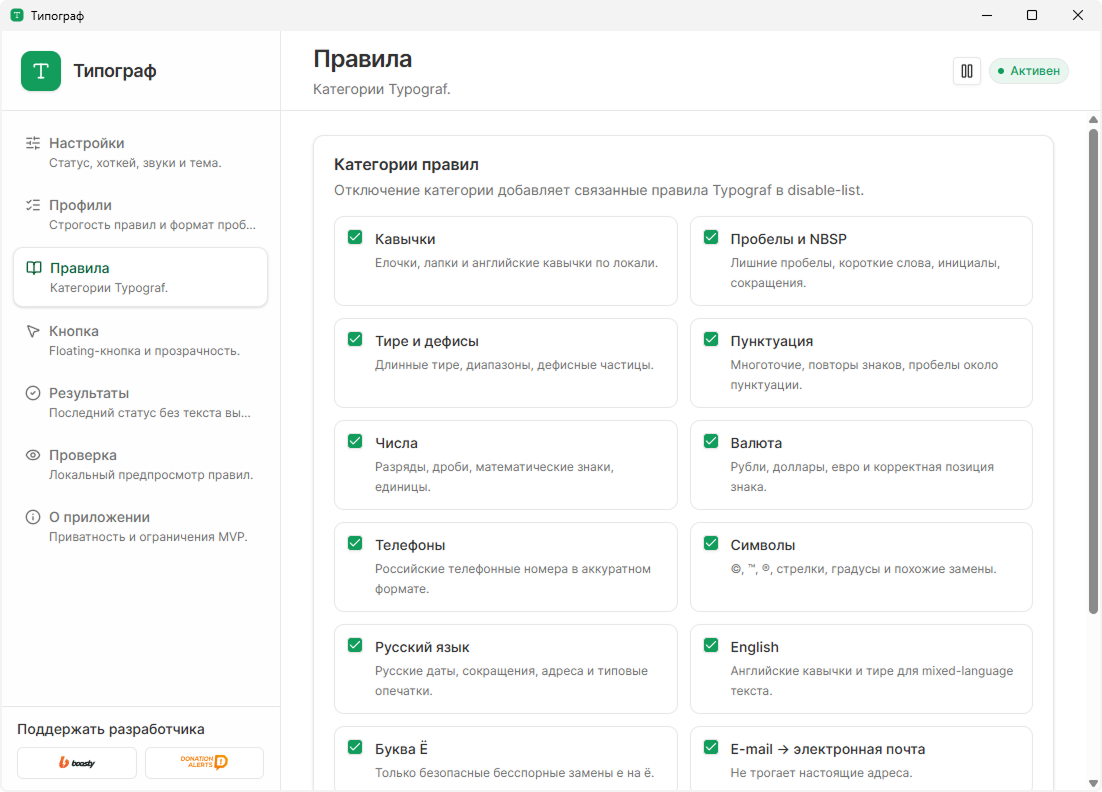1102x792 pixels.
Task: Uncheck the English category checkbox
Action: tap(711, 645)
